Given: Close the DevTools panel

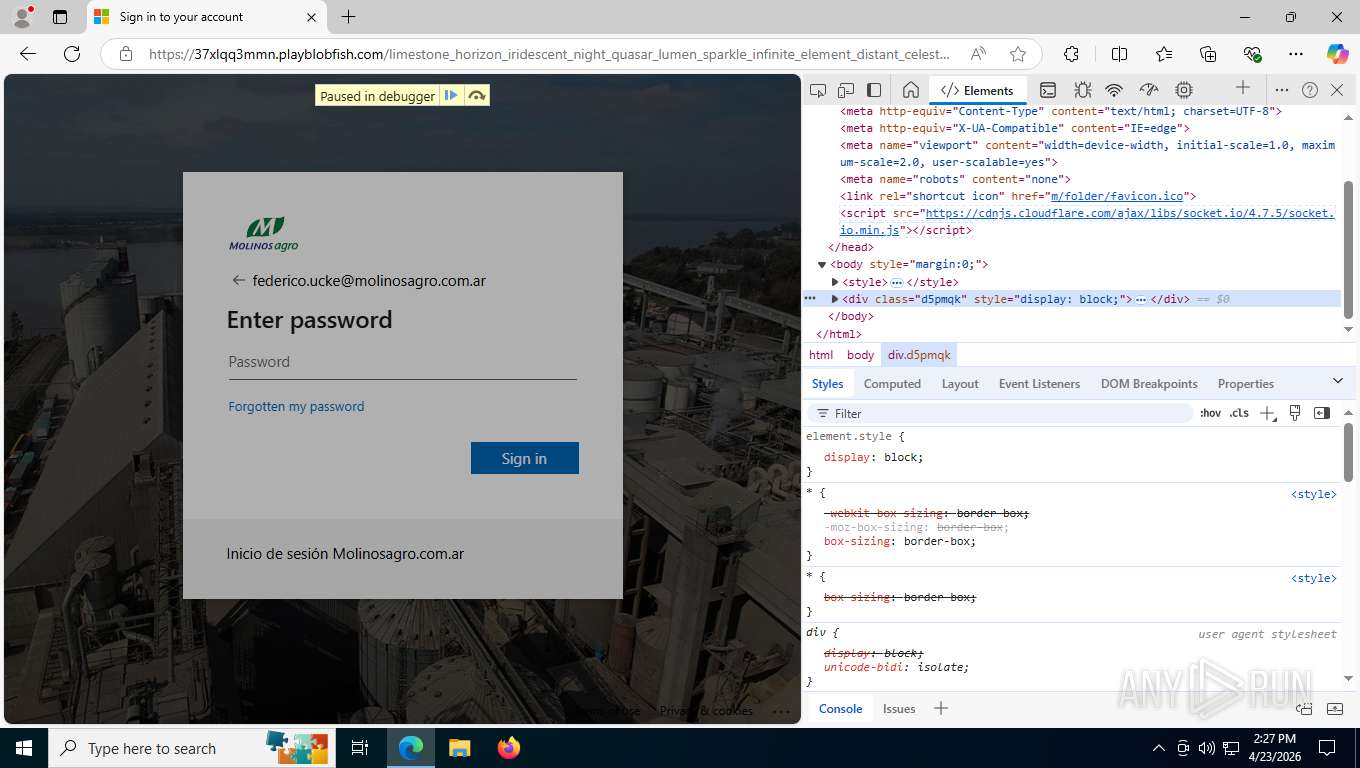Looking at the screenshot, I should pyautogui.click(x=1337, y=90).
